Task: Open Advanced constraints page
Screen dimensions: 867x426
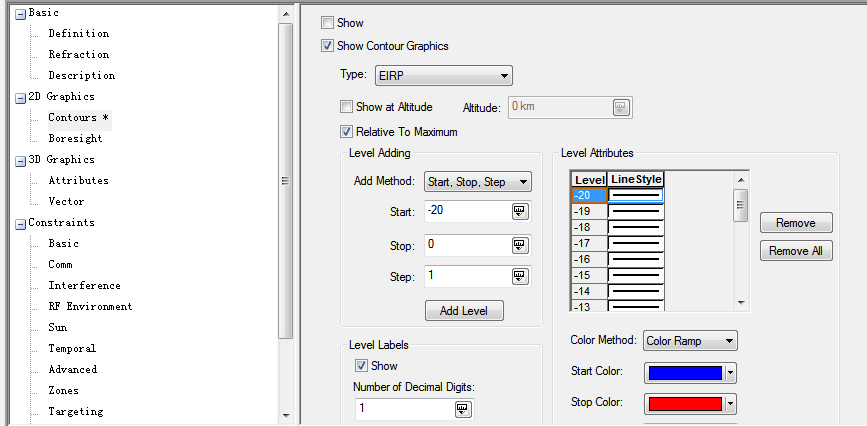Action: [x=72, y=370]
